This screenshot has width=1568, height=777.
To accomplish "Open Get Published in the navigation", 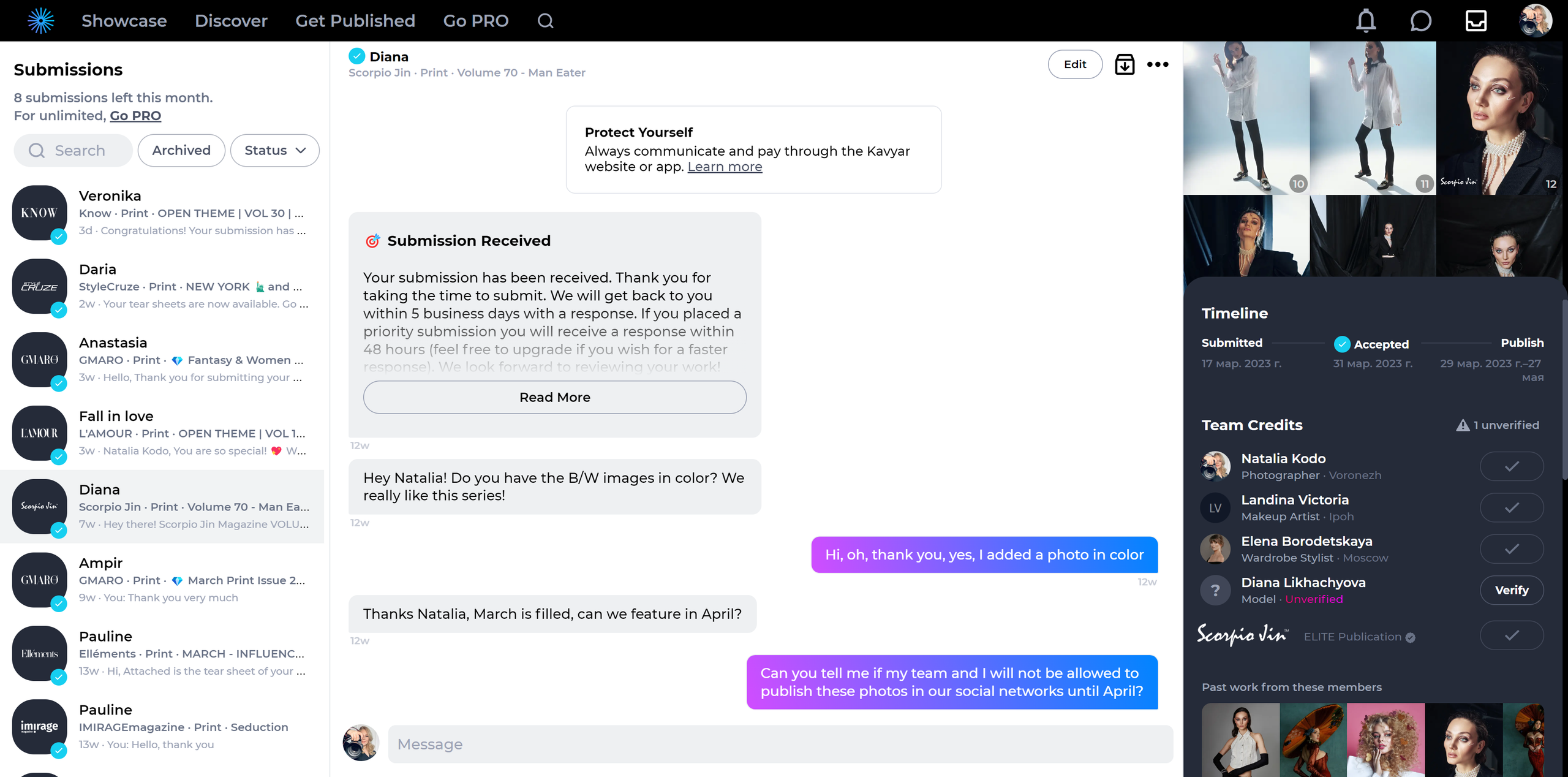I will tap(355, 21).
